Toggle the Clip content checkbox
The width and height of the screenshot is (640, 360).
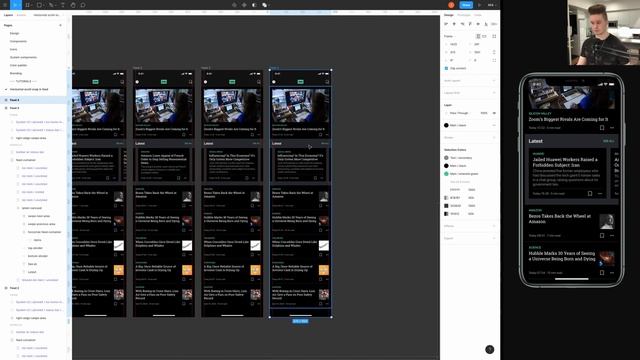pos(446,68)
